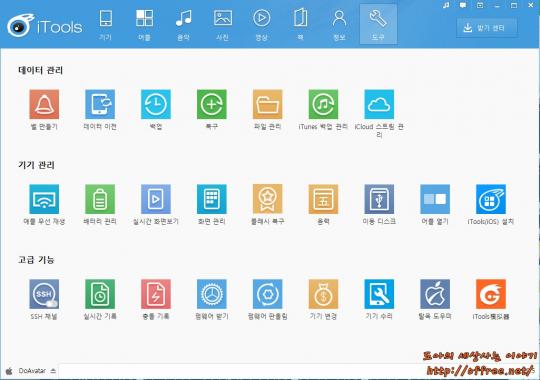Screen dimensions: 540x380
Task: Launch the wireless airplay tool icon
Action: click(x=44, y=199)
